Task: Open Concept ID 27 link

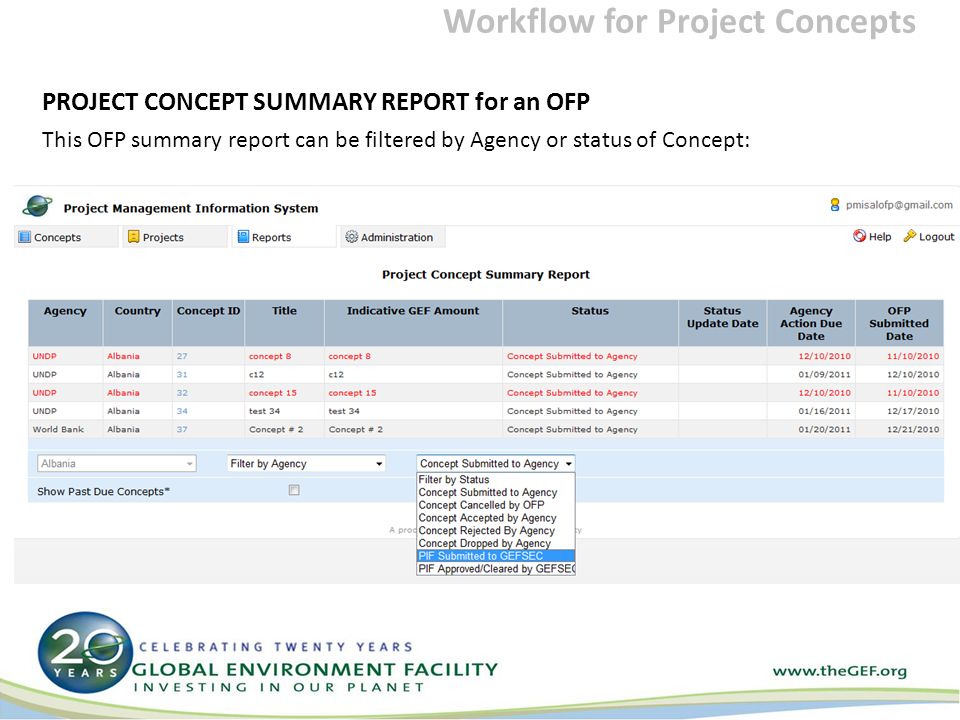Action: point(182,356)
